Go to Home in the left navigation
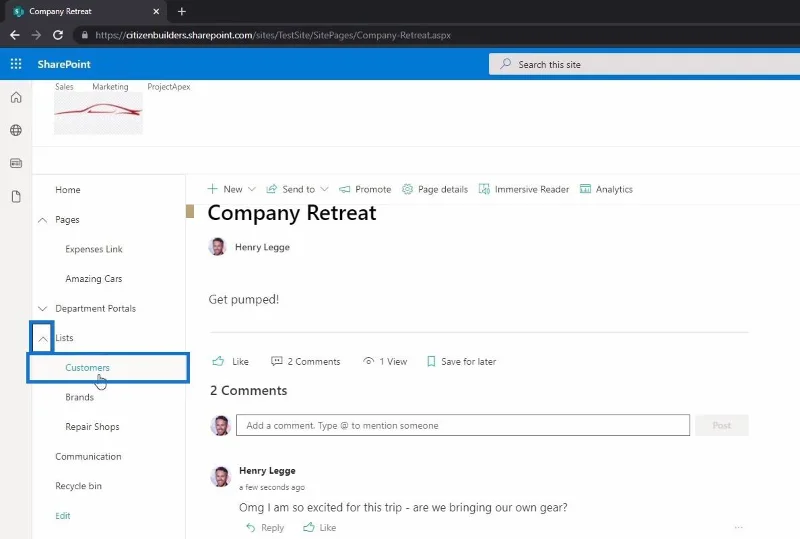The image size is (800, 539). (68, 190)
